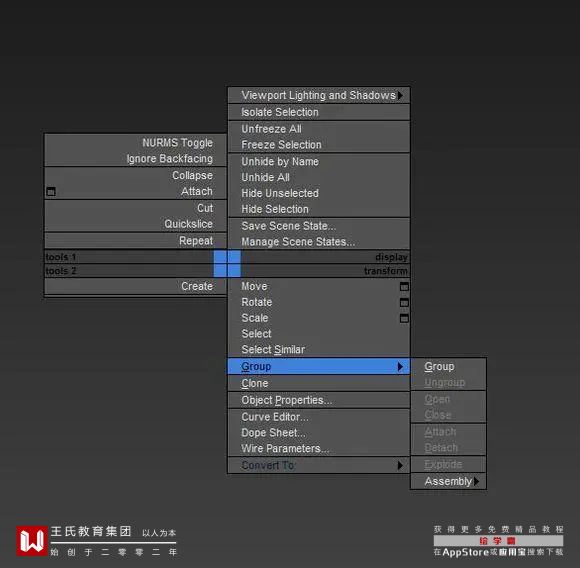Toggle NURMS Toggle option

pos(178,143)
